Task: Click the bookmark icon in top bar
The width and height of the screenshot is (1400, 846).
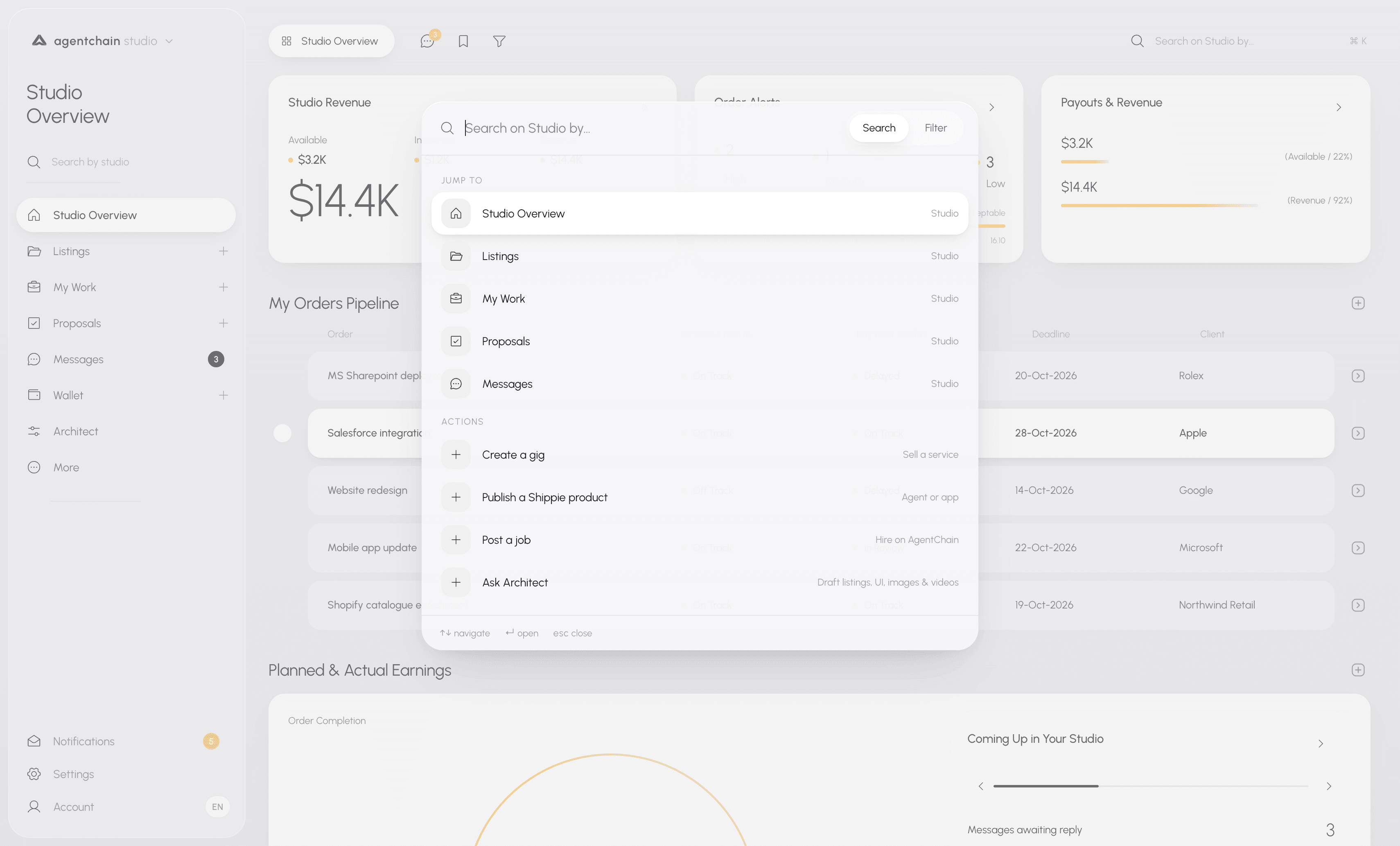Action: (463, 41)
